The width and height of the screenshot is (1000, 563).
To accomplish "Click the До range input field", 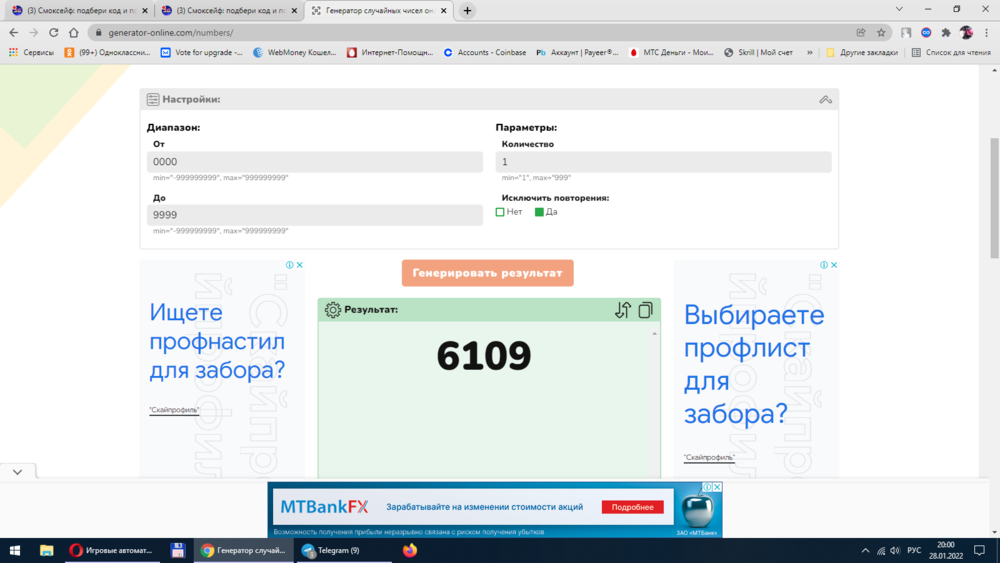I will tap(314, 215).
